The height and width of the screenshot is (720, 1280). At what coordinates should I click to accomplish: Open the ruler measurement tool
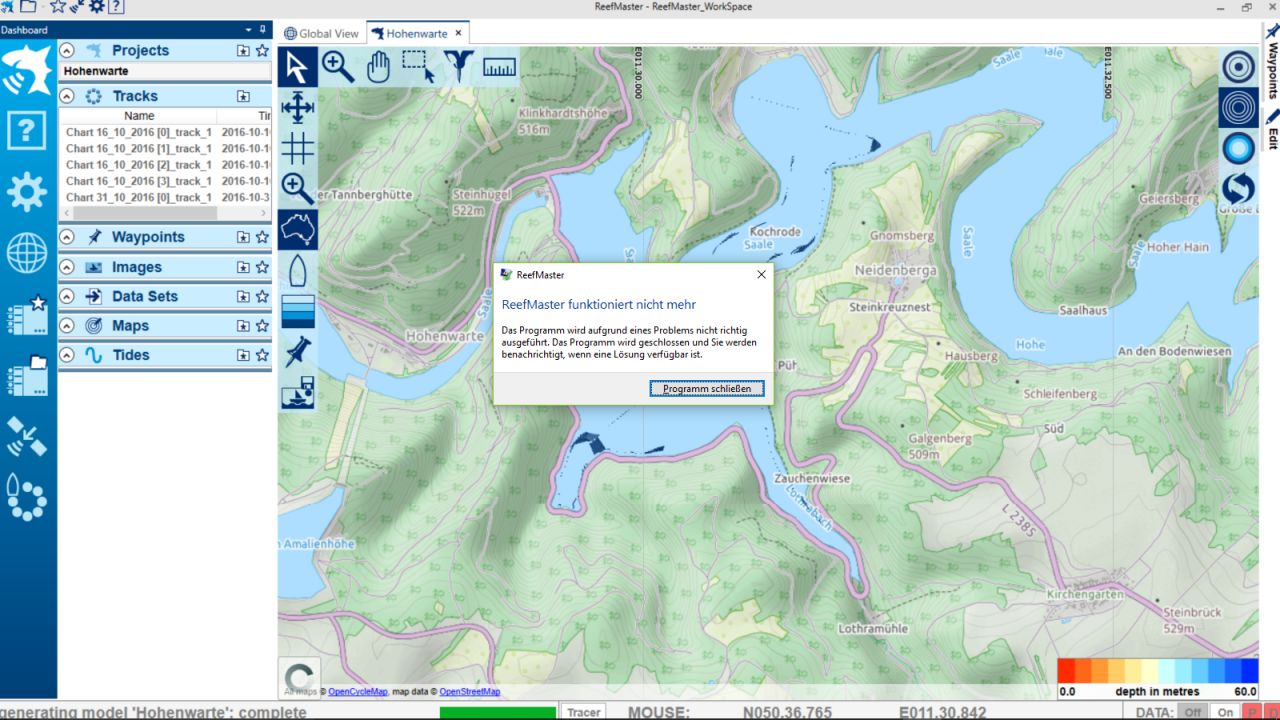click(499, 67)
